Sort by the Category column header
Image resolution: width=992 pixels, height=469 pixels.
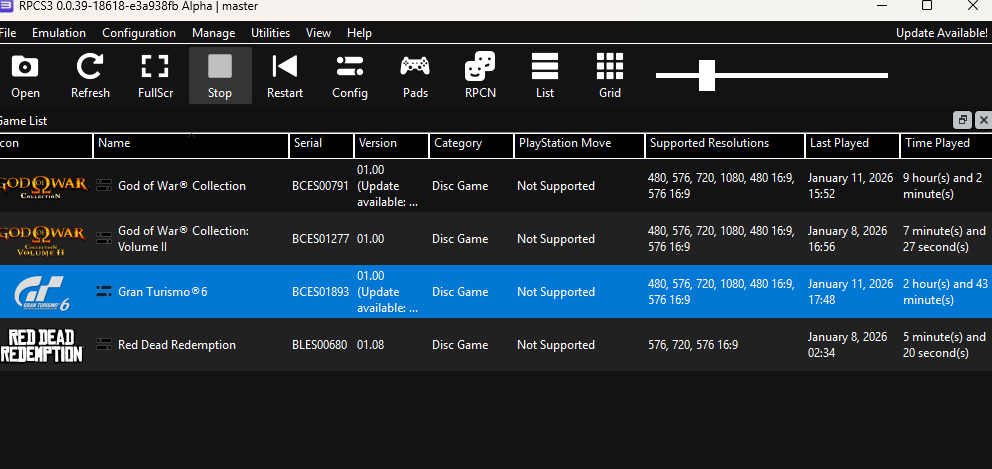coord(471,145)
